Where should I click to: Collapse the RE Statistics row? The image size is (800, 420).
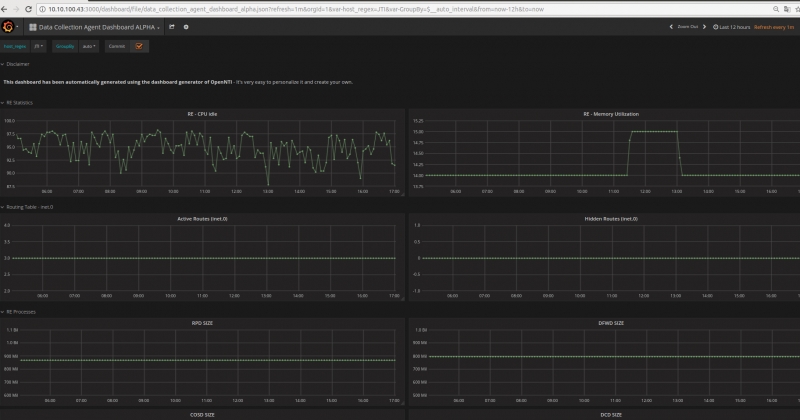[17, 103]
